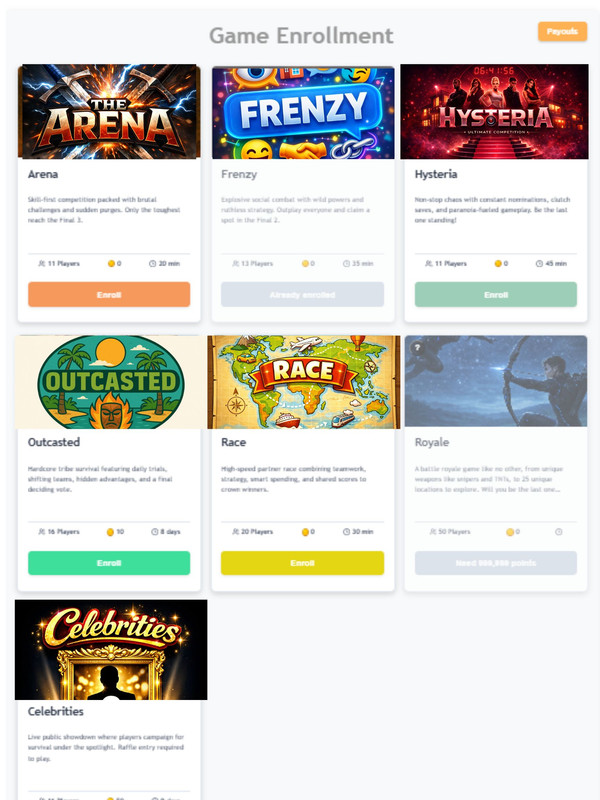Click the coin icon on Outcasted card
600x800 pixels.
tap(110, 532)
